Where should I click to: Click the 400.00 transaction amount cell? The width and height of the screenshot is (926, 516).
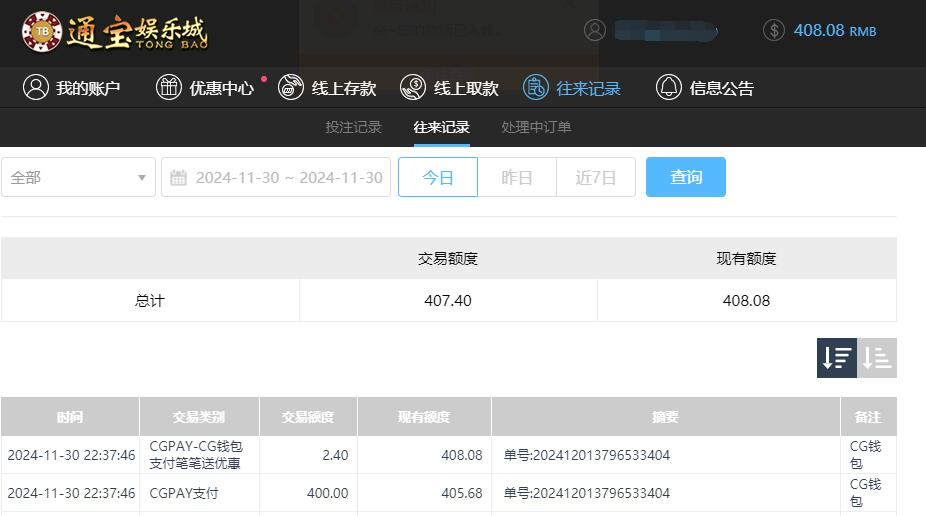pyautogui.click(x=308, y=493)
